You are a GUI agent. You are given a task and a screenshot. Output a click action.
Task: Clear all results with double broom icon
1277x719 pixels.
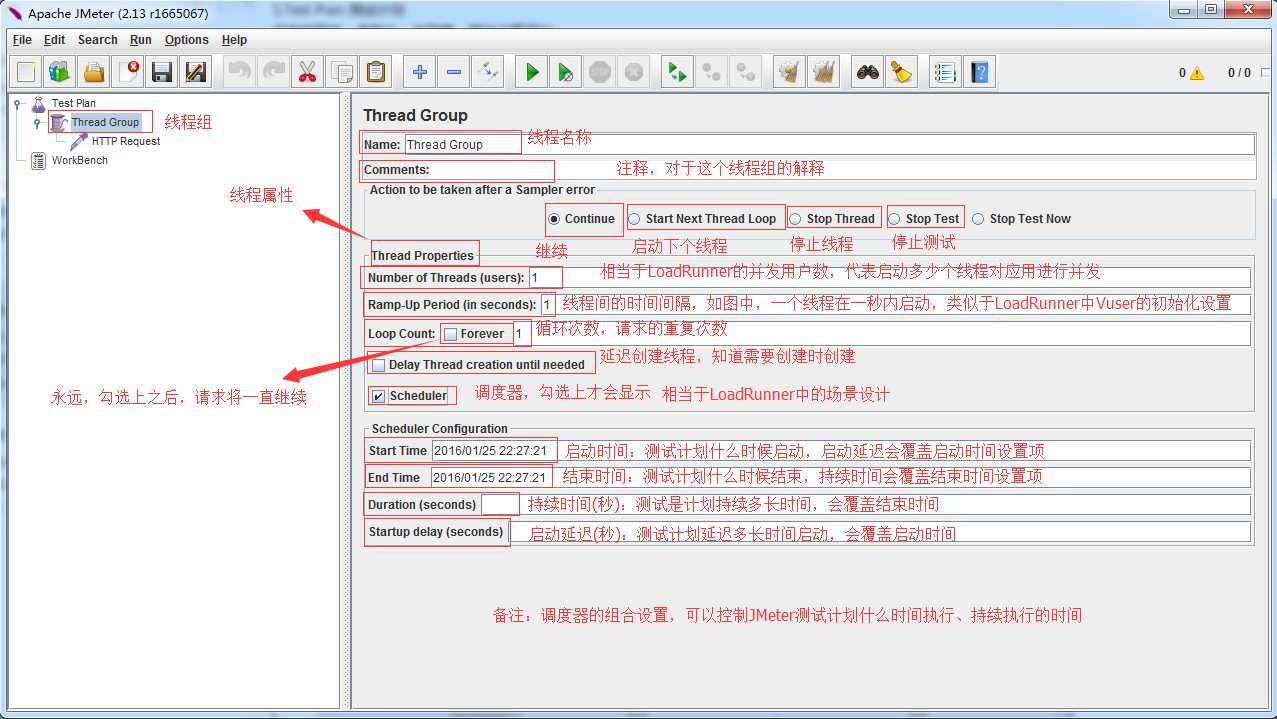click(824, 72)
